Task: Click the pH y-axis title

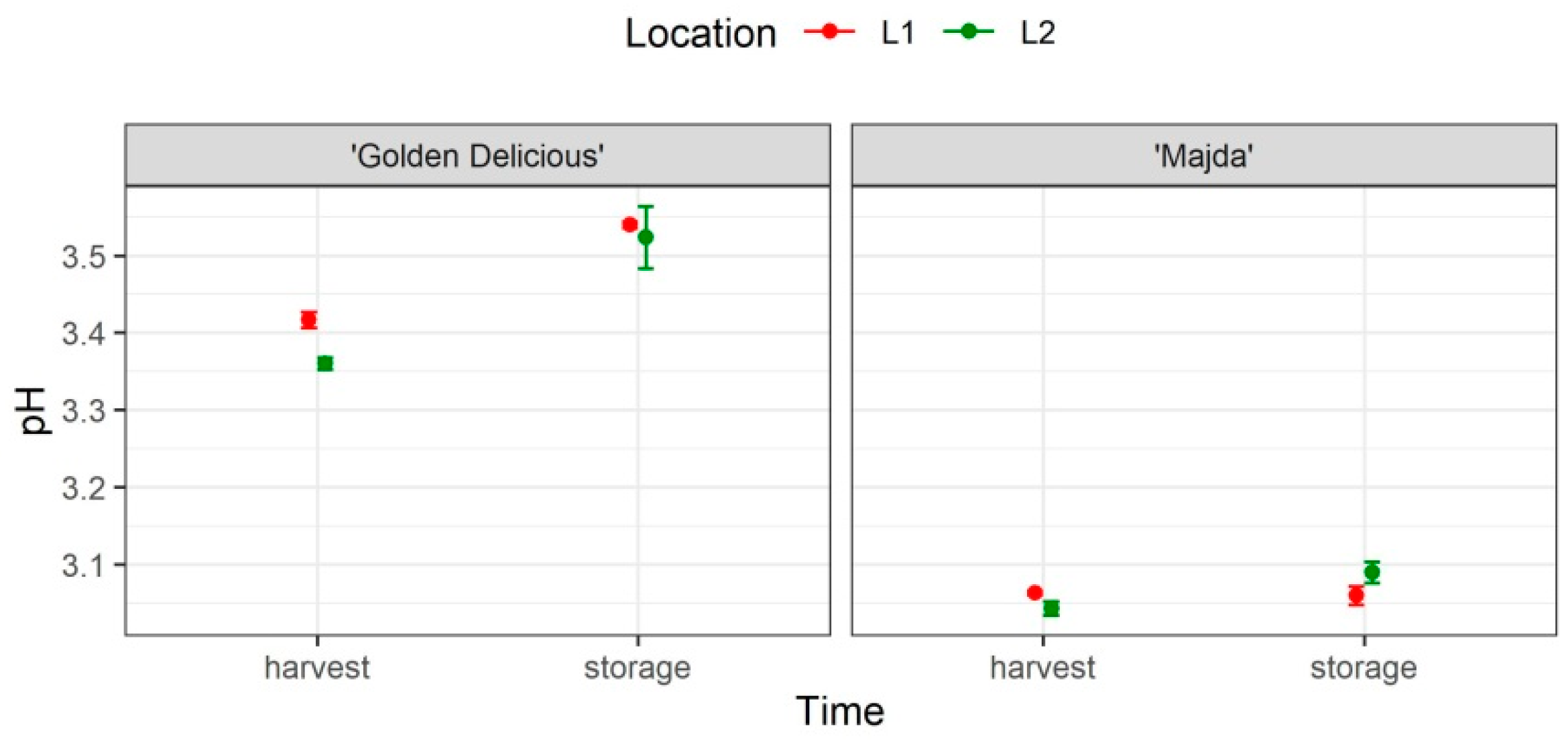Action: click(x=32, y=410)
